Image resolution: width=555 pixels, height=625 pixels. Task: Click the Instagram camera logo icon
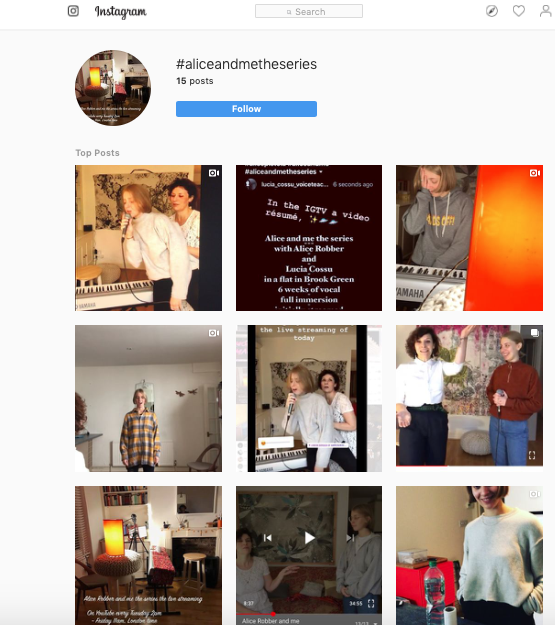73,11
